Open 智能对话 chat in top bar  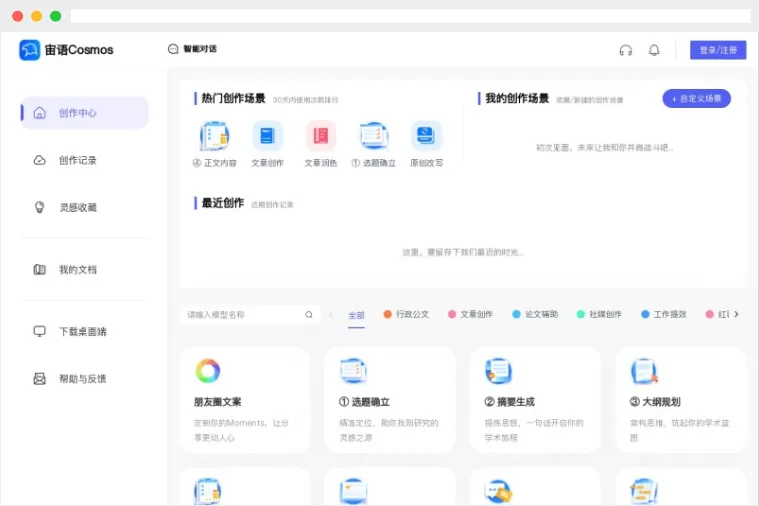point(192,49)
